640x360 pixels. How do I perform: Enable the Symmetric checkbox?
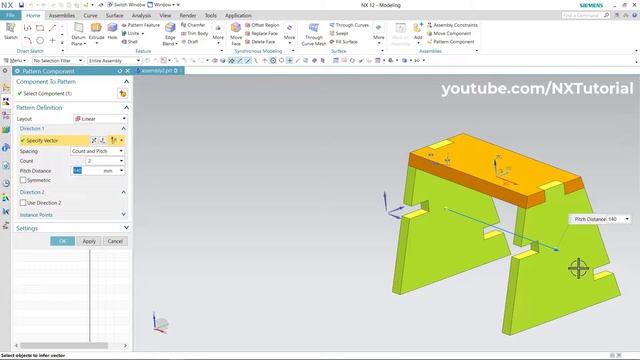coord(23,180)
